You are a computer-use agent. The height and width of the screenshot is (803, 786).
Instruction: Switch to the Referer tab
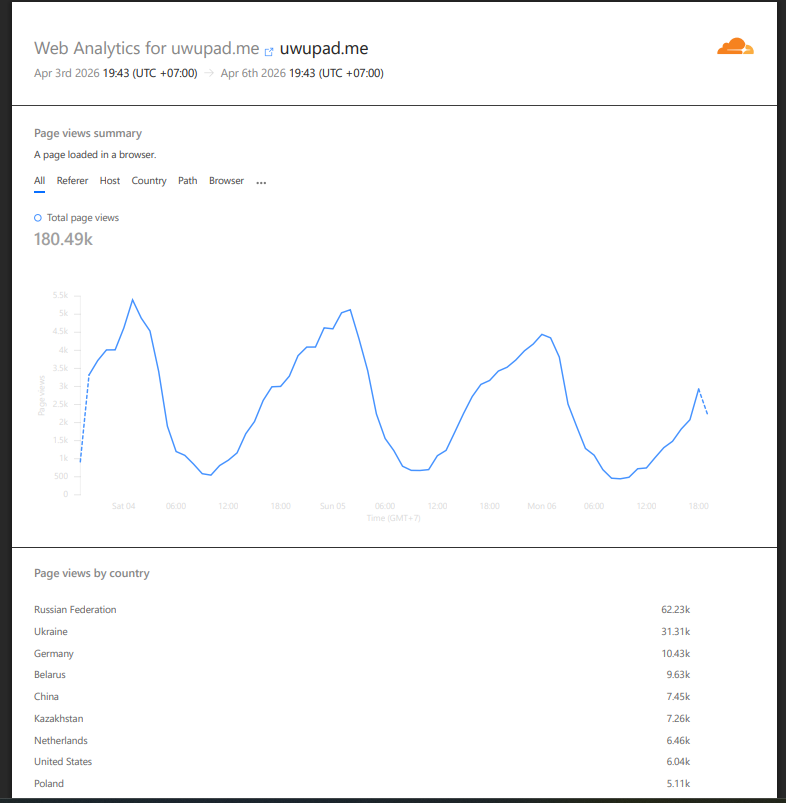(x=72, y=181)
